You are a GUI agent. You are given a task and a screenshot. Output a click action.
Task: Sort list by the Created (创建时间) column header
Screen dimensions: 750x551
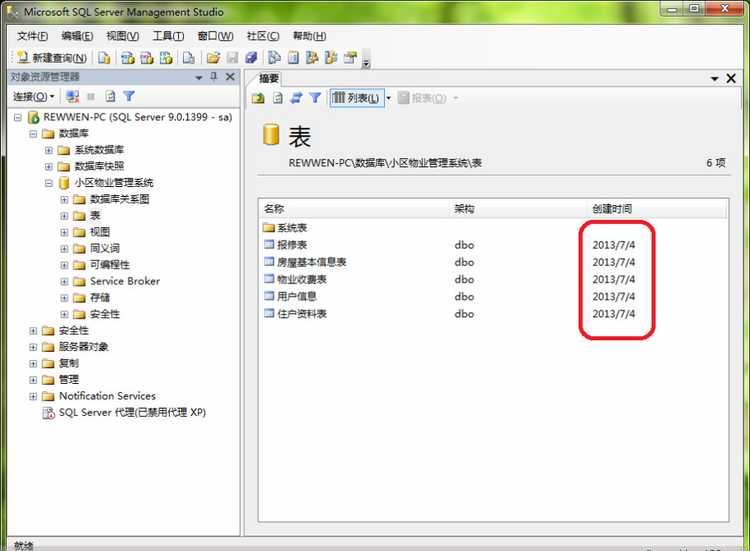pos(658,209)
